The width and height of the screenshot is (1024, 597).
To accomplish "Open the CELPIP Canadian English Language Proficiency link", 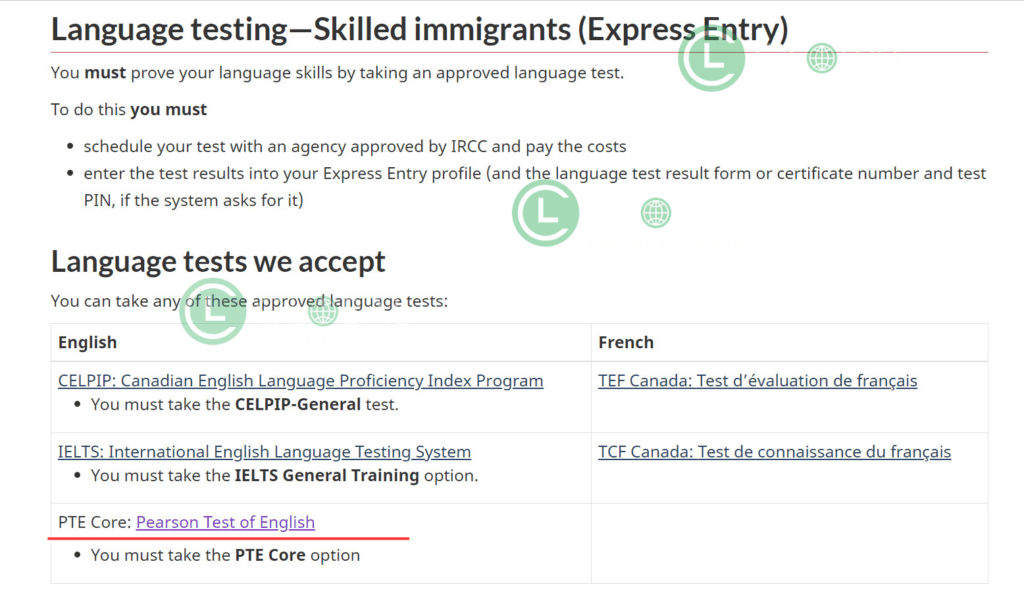I will pyautogui.click(x=300, y=381).
